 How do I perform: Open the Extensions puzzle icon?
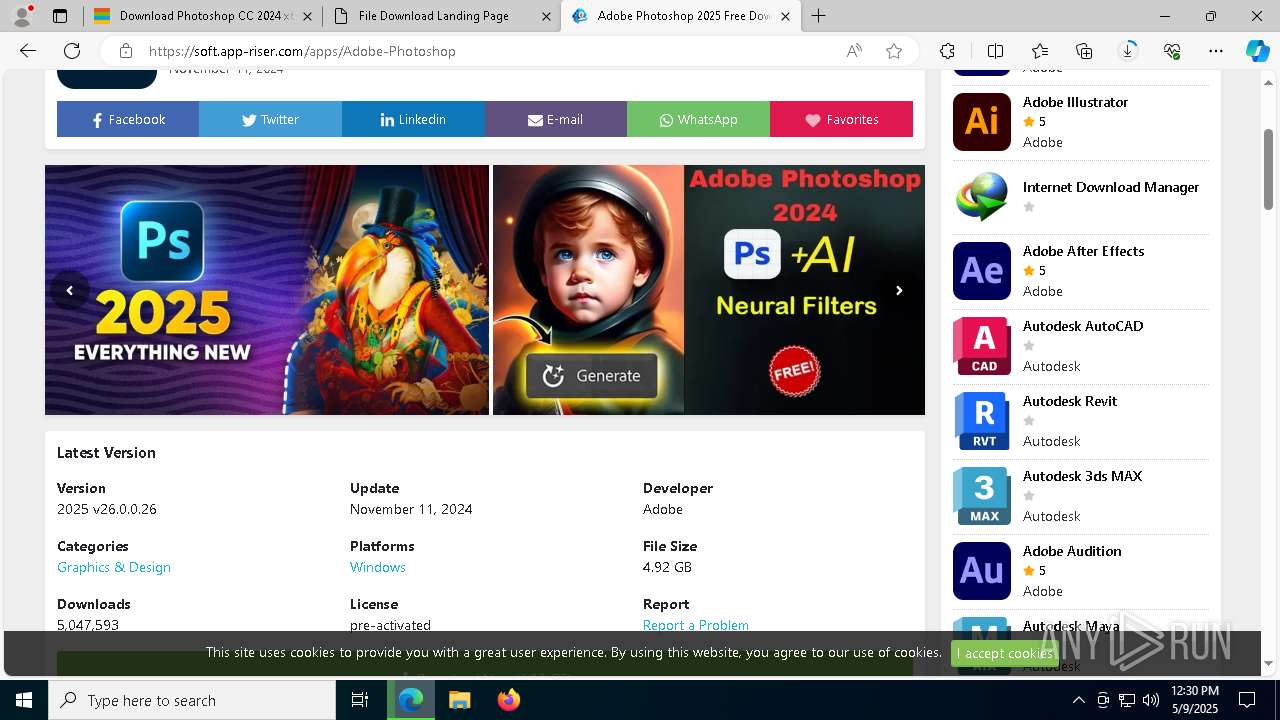point(947,51)
